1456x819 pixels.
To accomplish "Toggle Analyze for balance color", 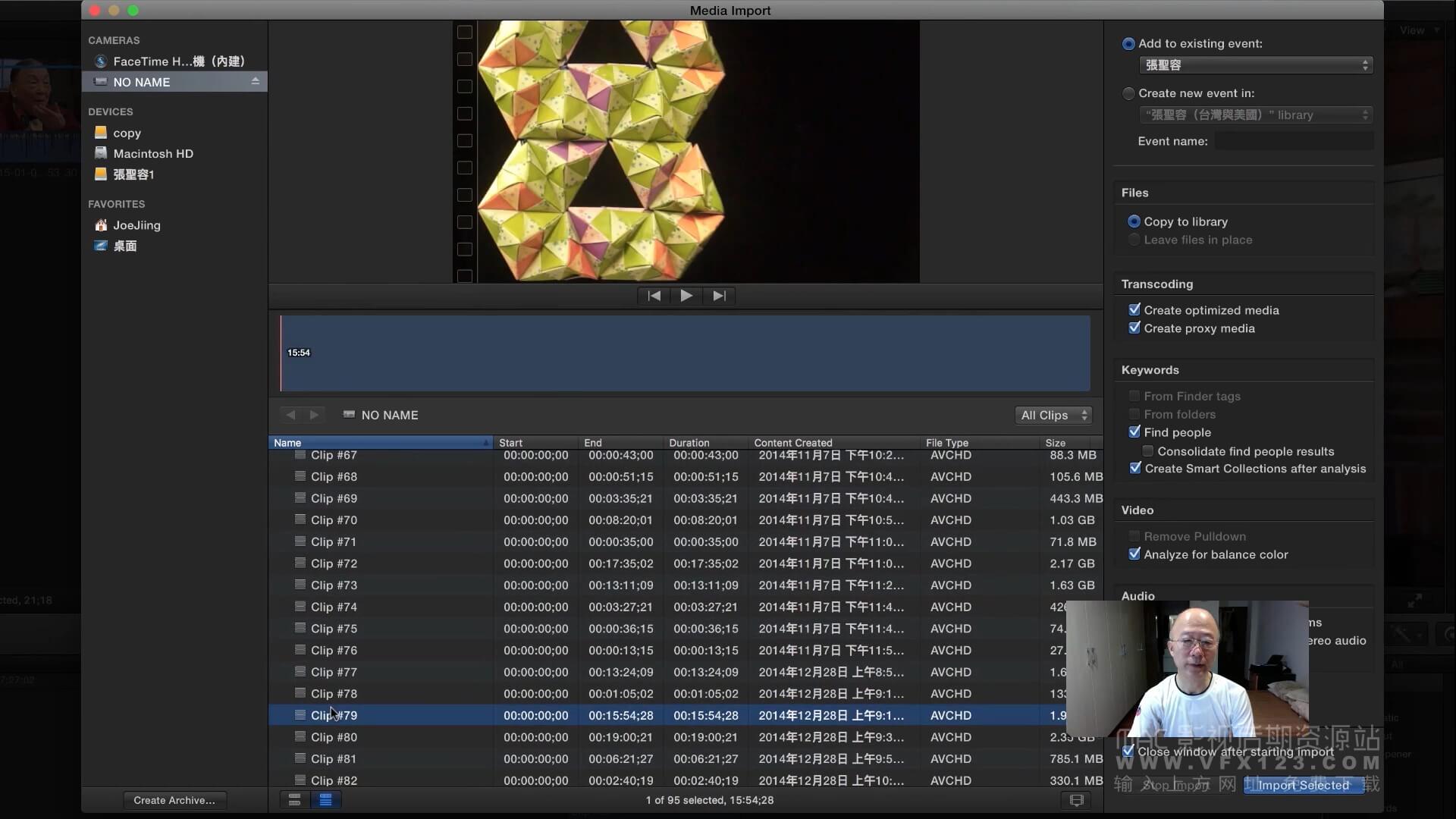I will click(1134, 554).
